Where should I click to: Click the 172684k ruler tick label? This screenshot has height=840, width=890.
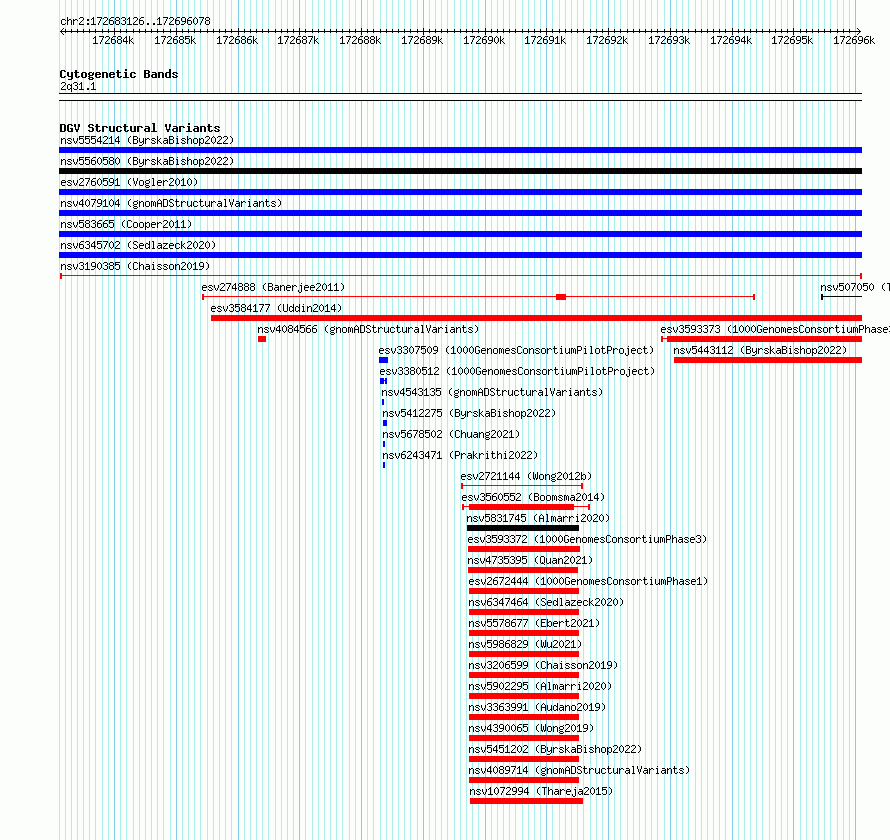pyautogui.click(x=113, y=40)
